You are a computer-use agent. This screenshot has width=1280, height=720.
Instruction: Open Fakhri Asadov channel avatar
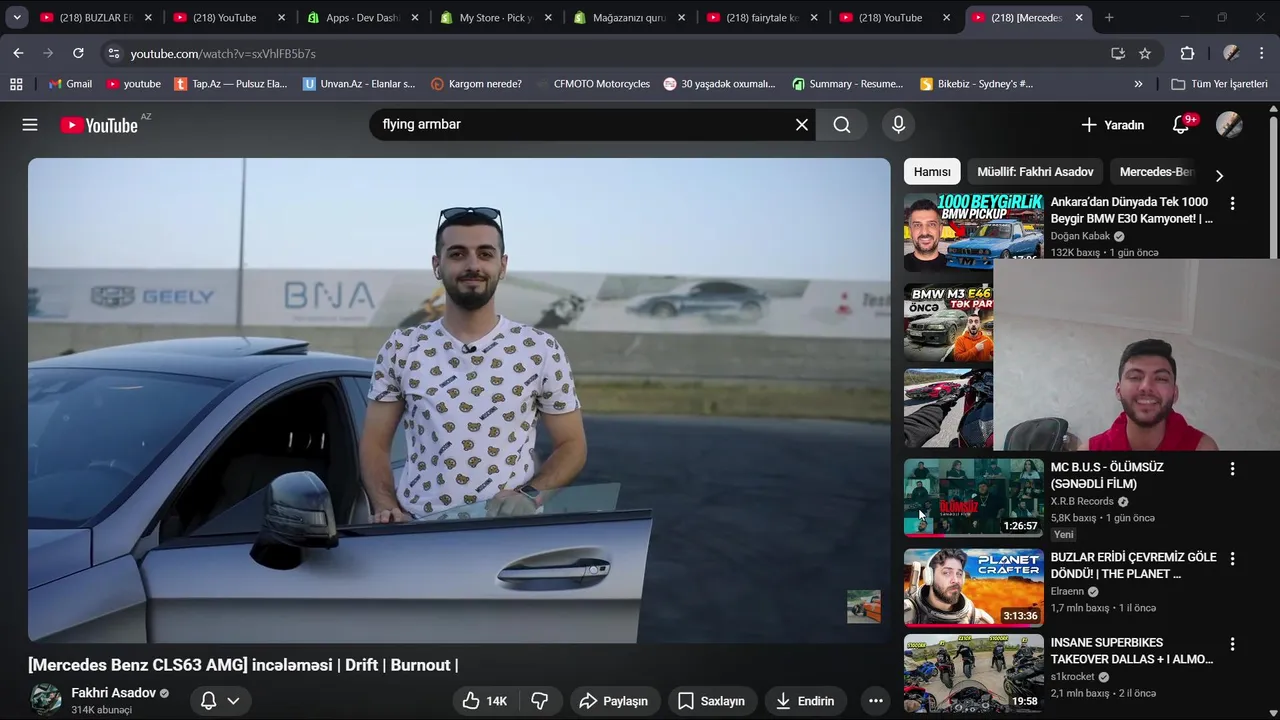(45, 700)
